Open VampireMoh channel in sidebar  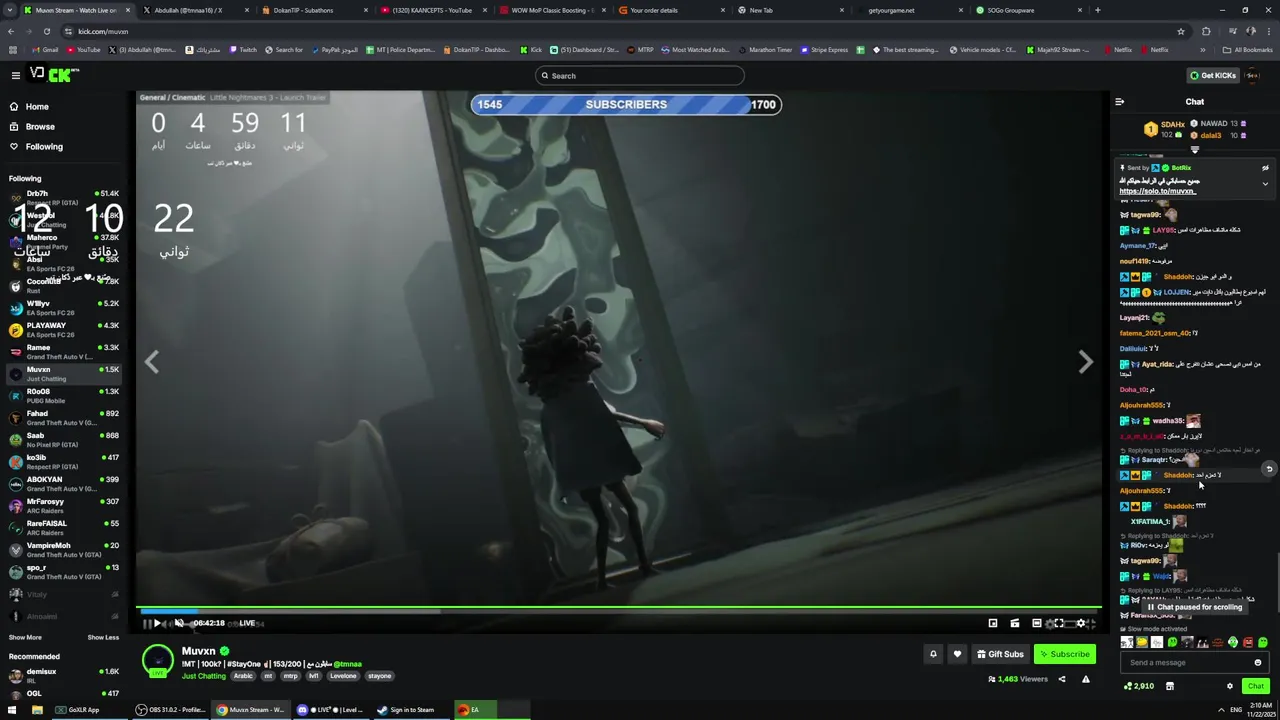[x=65, y=549]
